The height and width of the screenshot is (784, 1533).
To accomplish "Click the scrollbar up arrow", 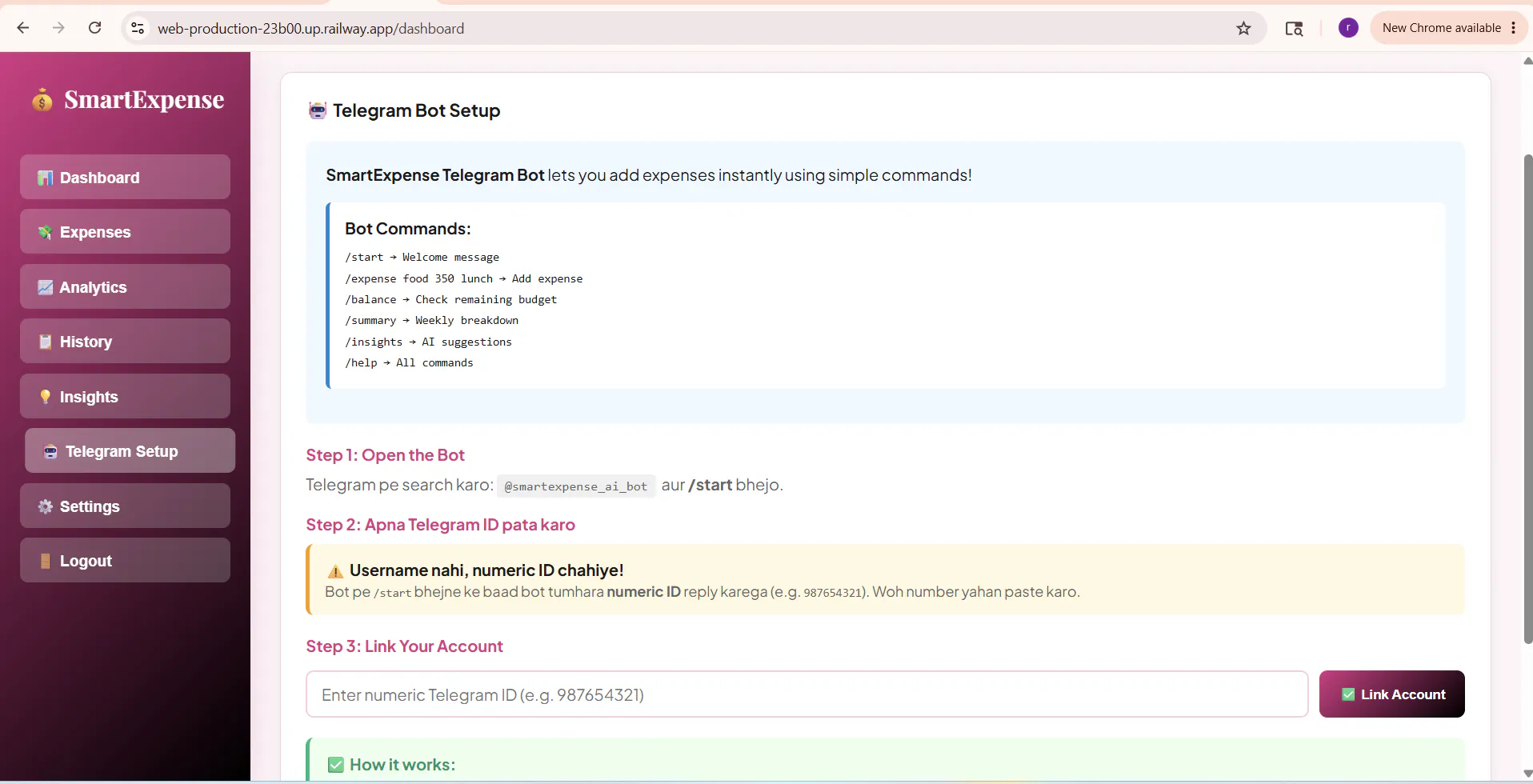I will [x=1527, y=60].
